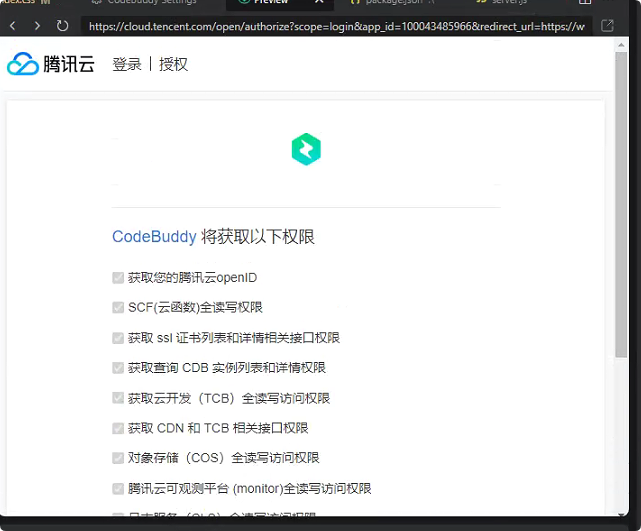Screen dimensions: 641x531
Task: Open the CodeBuddy Settings tab
Action: [144, 2]
